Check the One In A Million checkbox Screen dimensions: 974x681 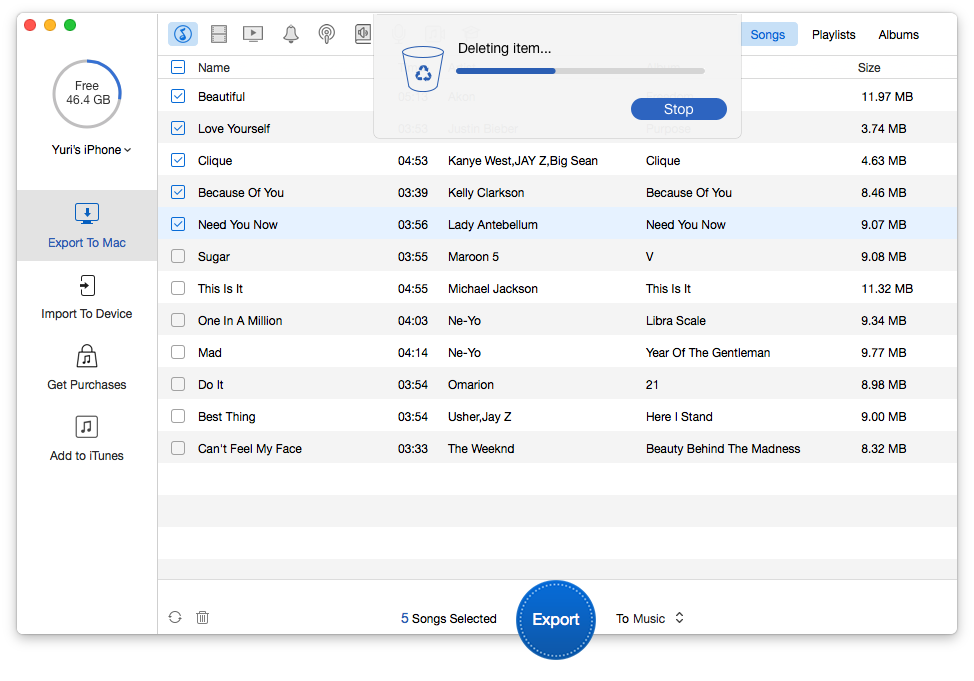pyautogui.click(x=178, y=321)
